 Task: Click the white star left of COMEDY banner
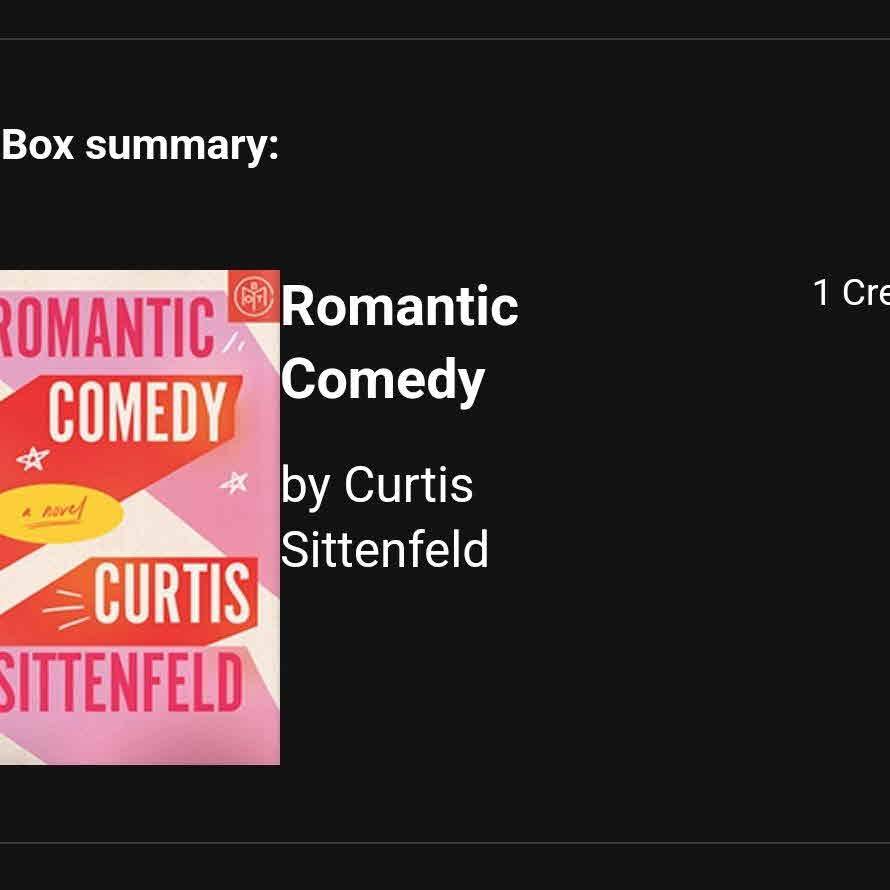(x=33, y=459)
